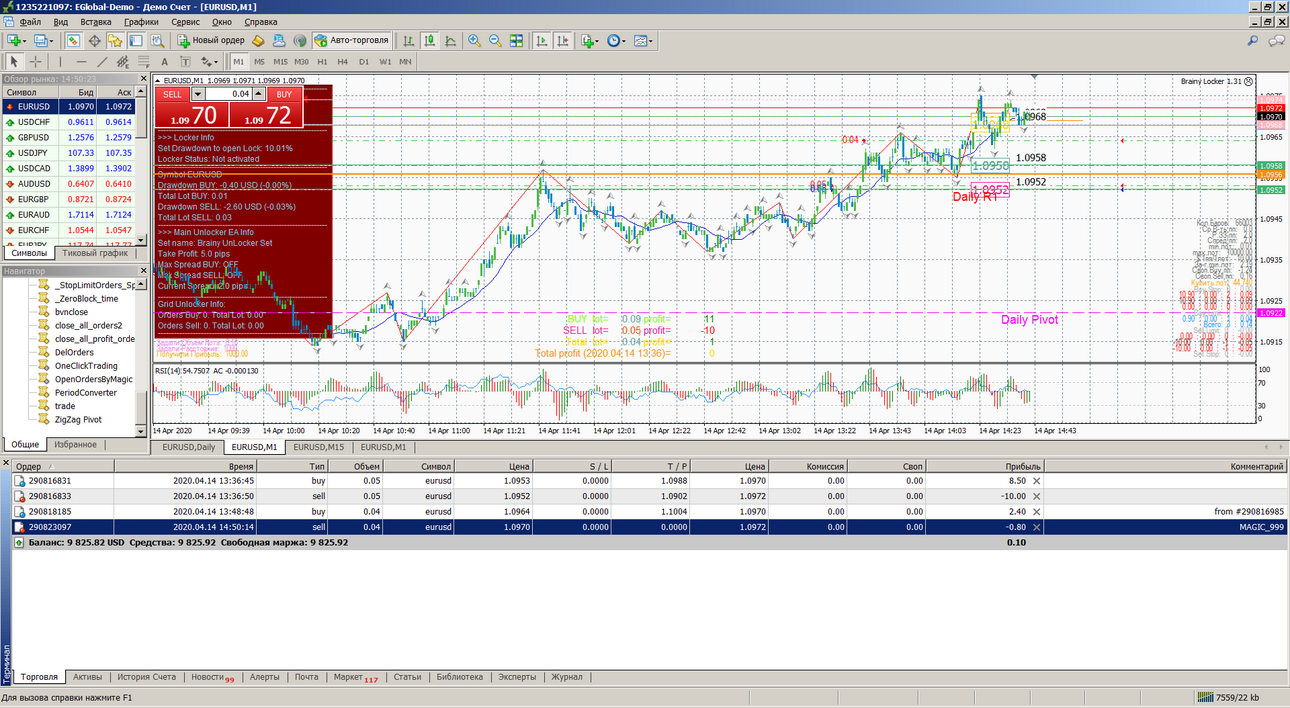Open the chart templates dropdown
1290x708 pixels.
pos(644,41)
